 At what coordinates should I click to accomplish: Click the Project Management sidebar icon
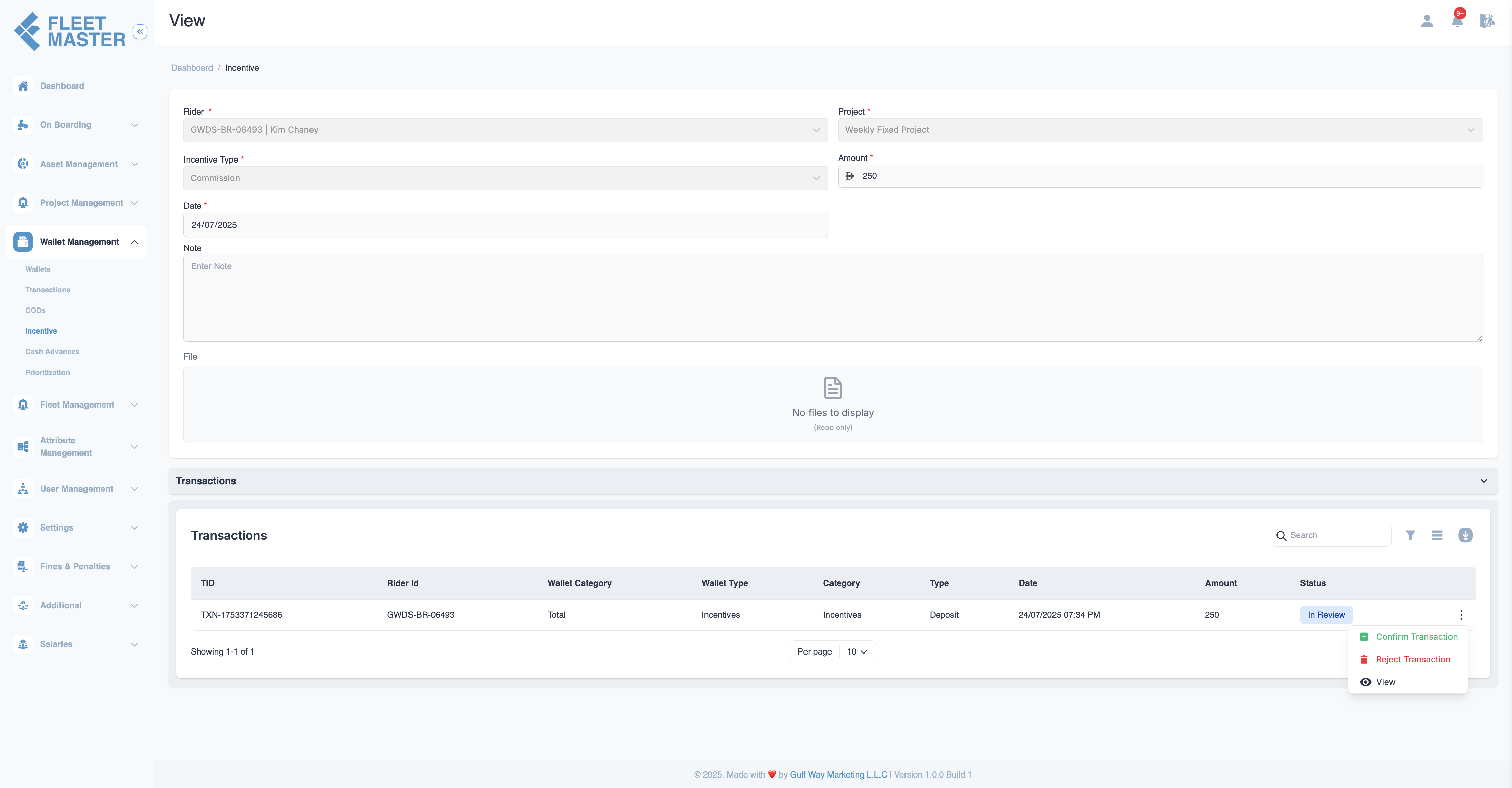[x=23, y=203]
